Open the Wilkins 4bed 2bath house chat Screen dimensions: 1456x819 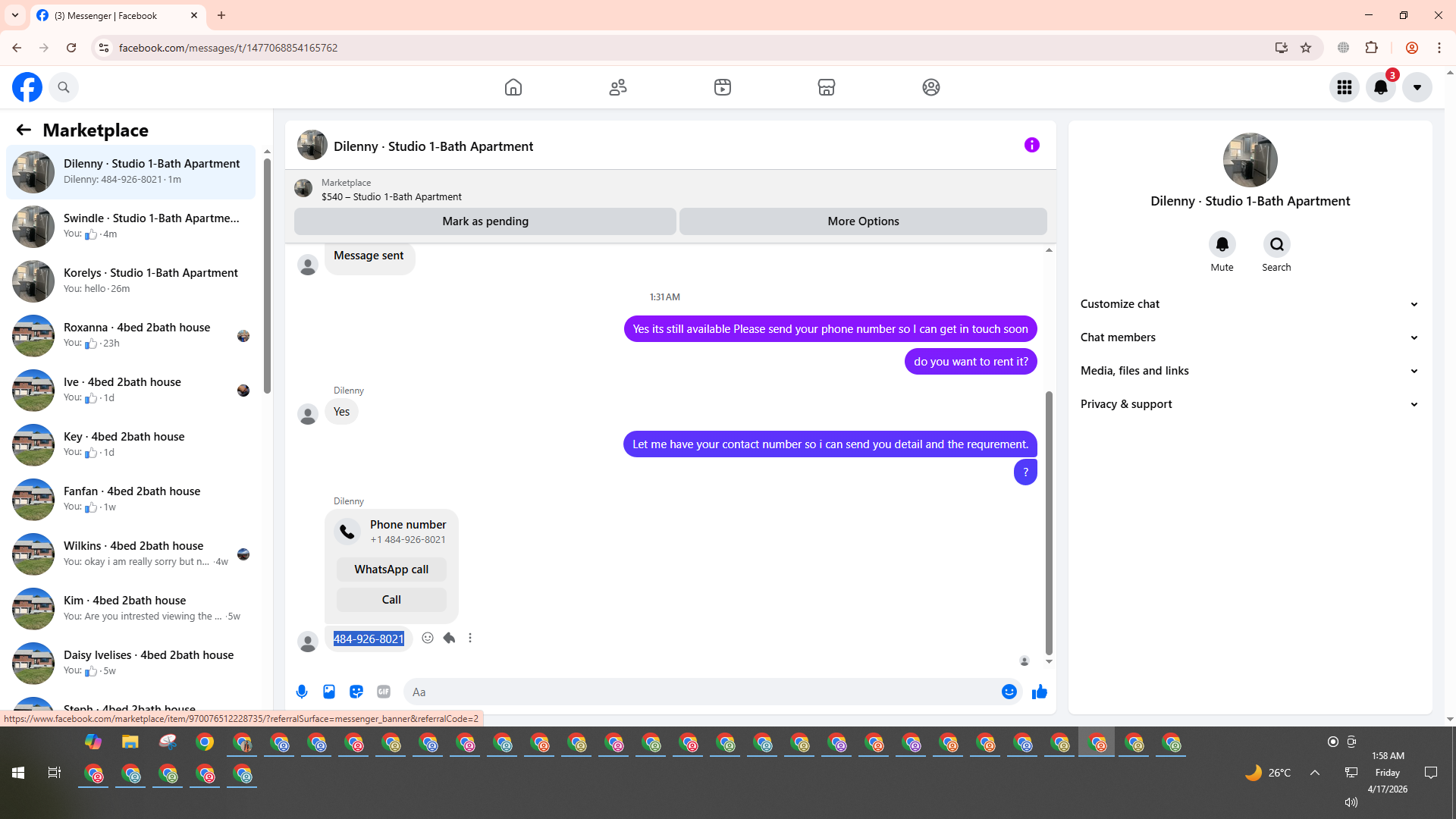130,554
